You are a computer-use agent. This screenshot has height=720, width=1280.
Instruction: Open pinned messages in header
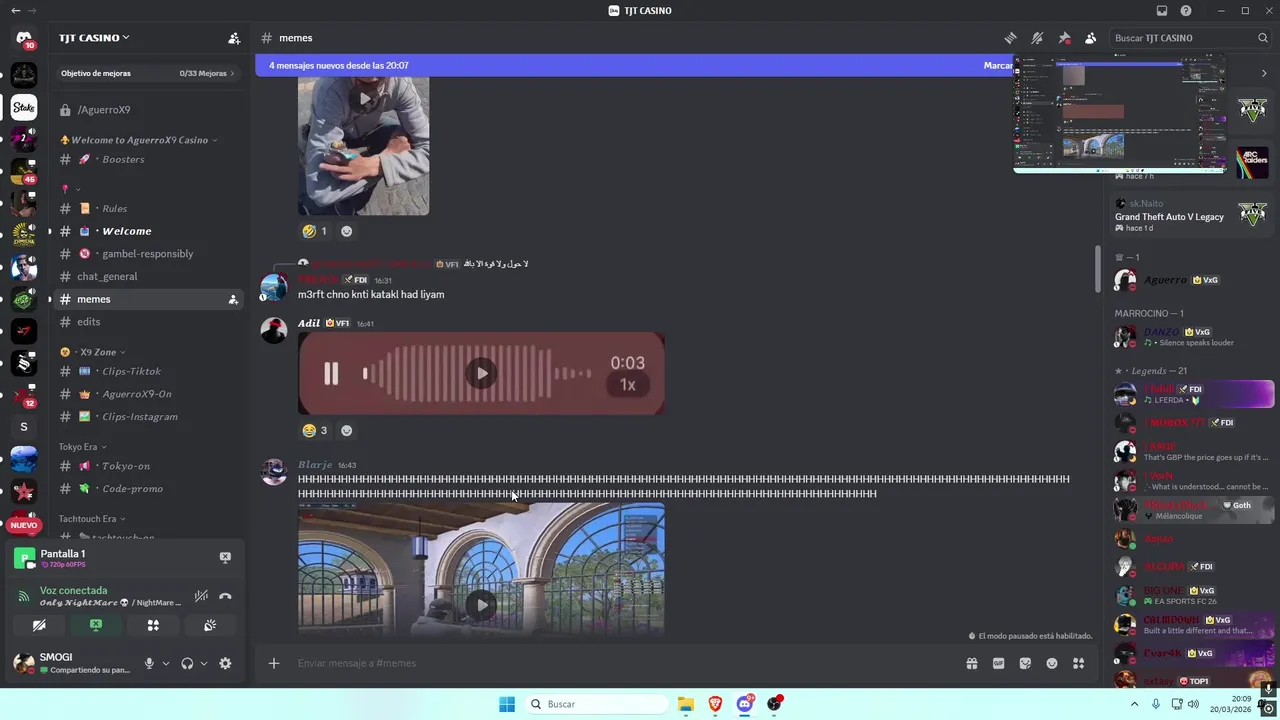tap(1064, 38)
